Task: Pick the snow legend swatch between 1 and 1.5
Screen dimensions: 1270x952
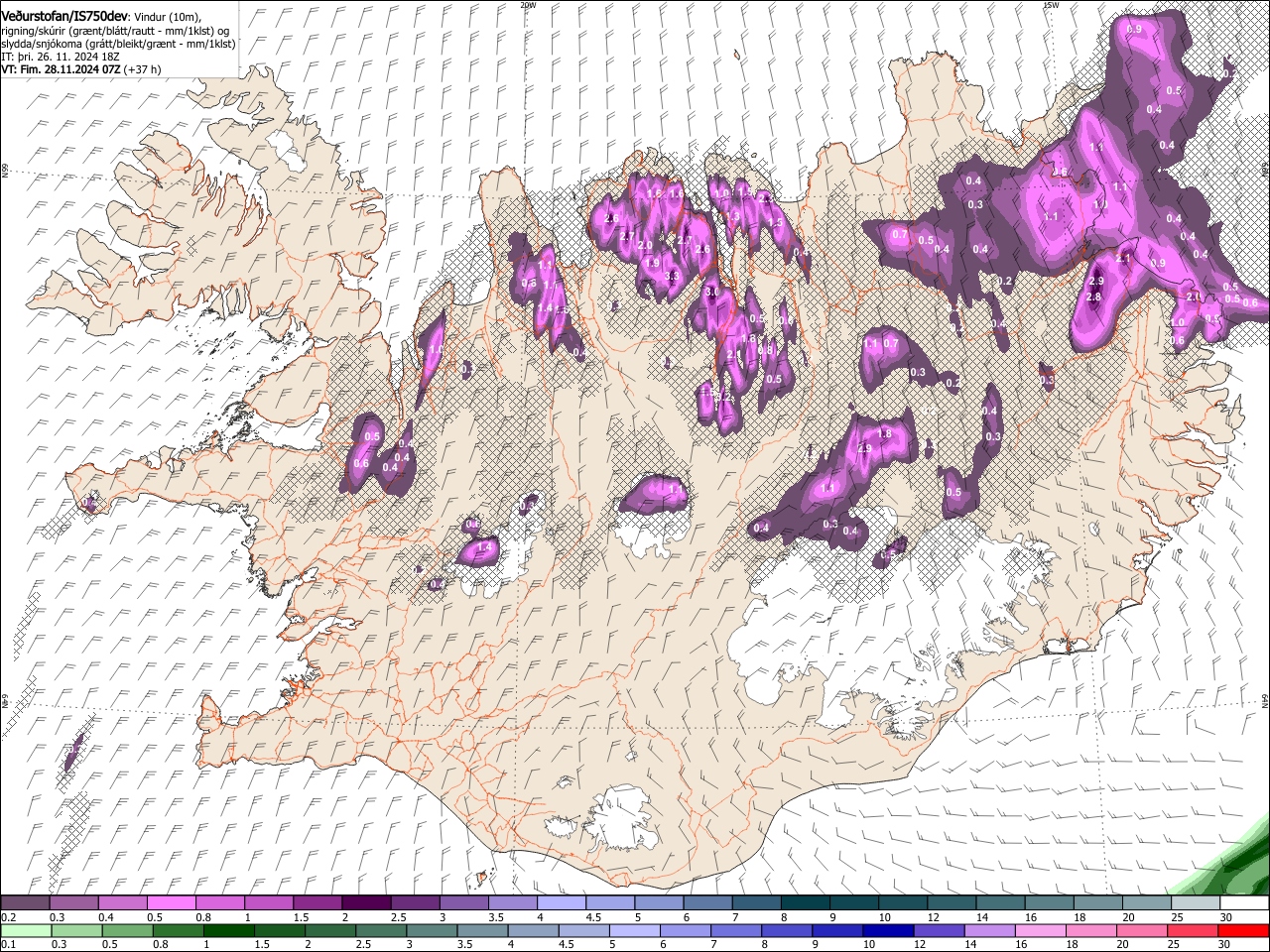Action: (268, 903)
